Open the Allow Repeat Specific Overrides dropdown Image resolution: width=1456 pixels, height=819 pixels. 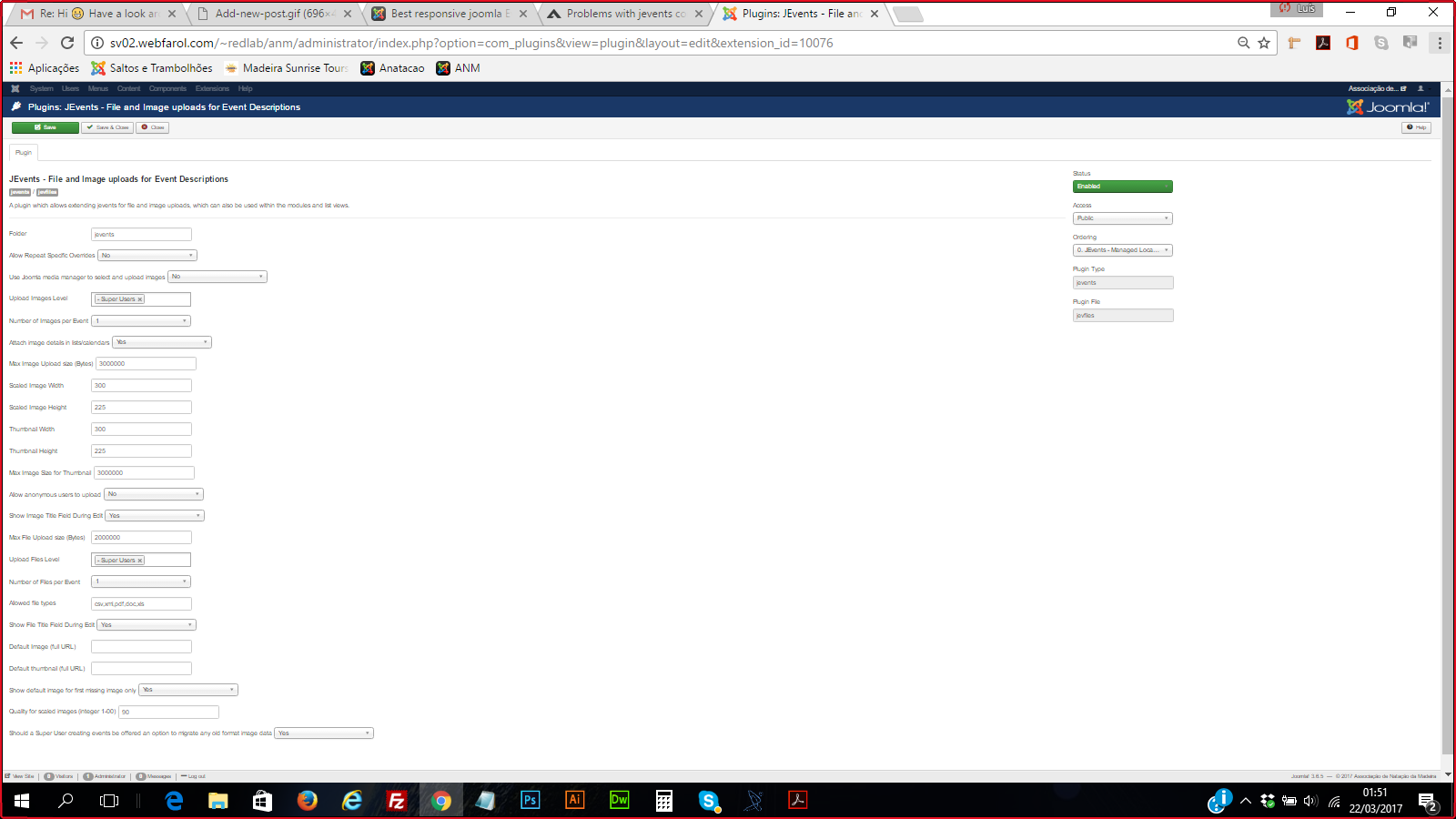[147, 256]
